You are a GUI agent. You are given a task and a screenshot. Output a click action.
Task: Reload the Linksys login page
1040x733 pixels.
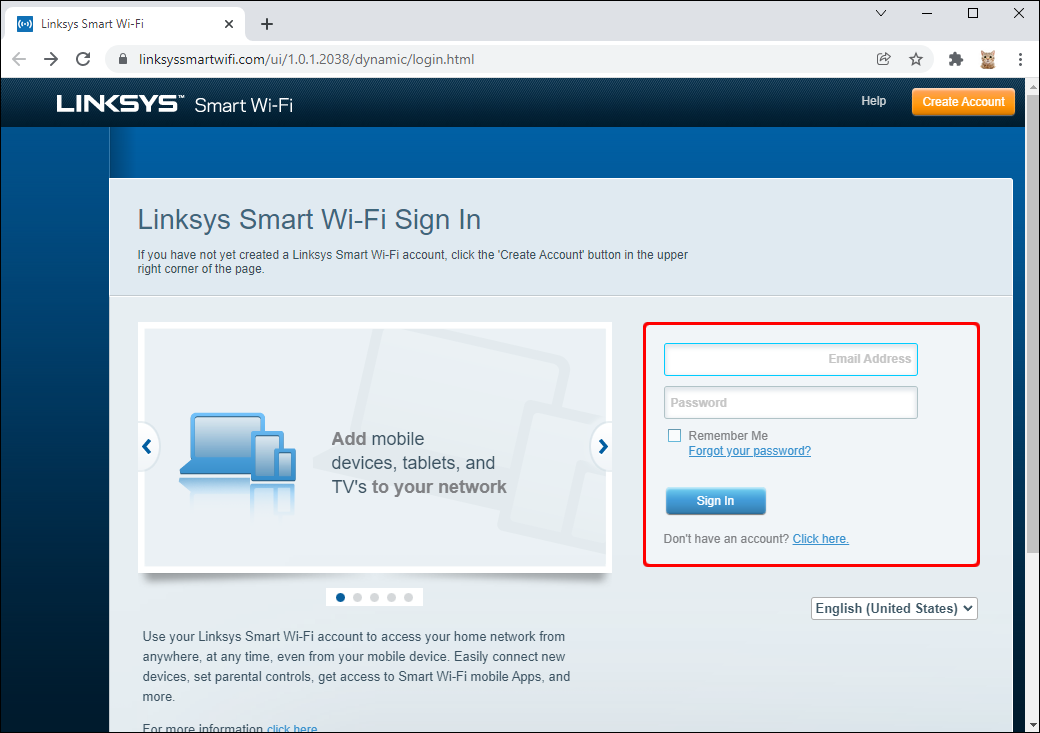(83, 59)
